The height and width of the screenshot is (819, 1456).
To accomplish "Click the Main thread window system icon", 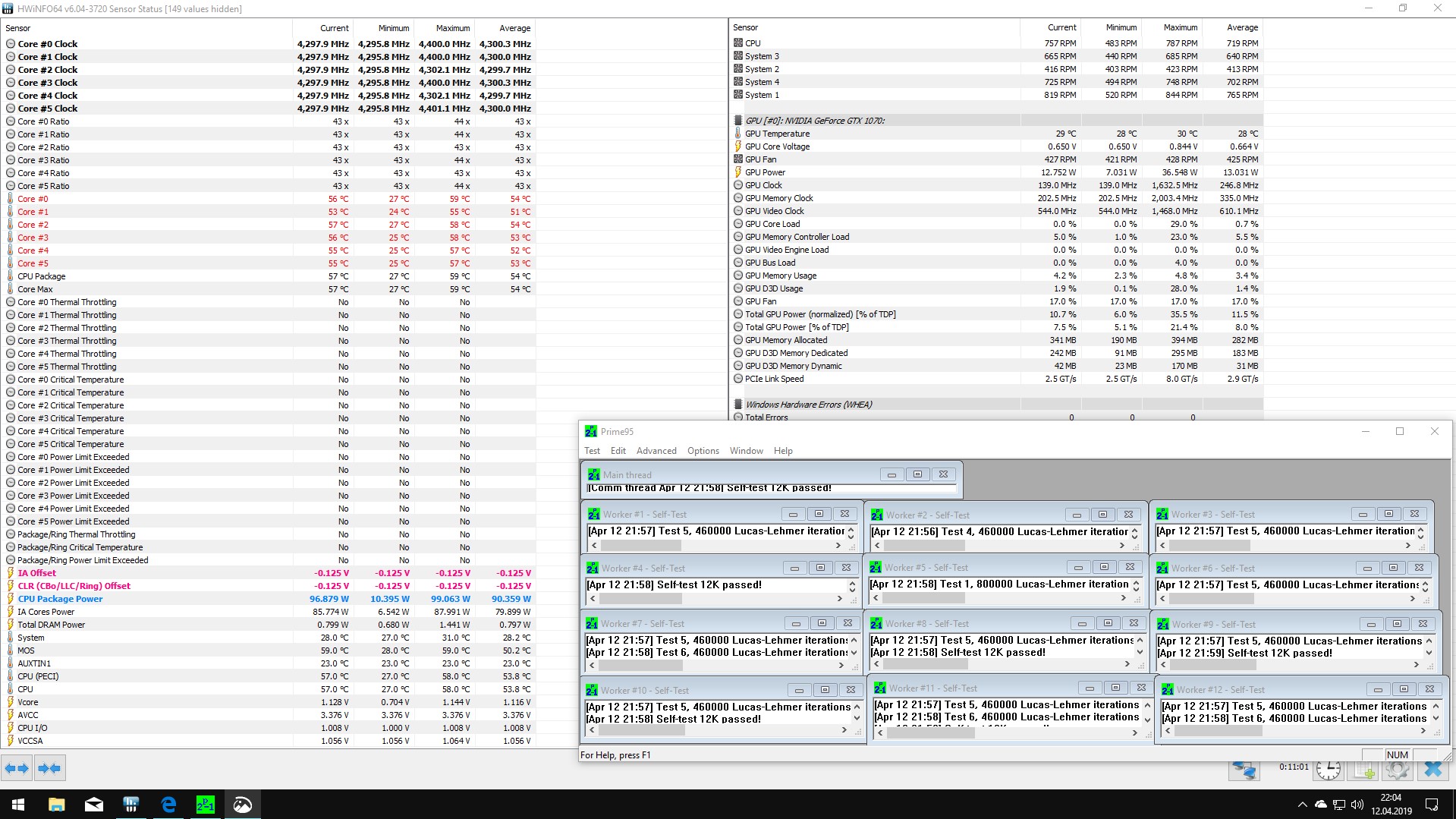I will 593,474.
